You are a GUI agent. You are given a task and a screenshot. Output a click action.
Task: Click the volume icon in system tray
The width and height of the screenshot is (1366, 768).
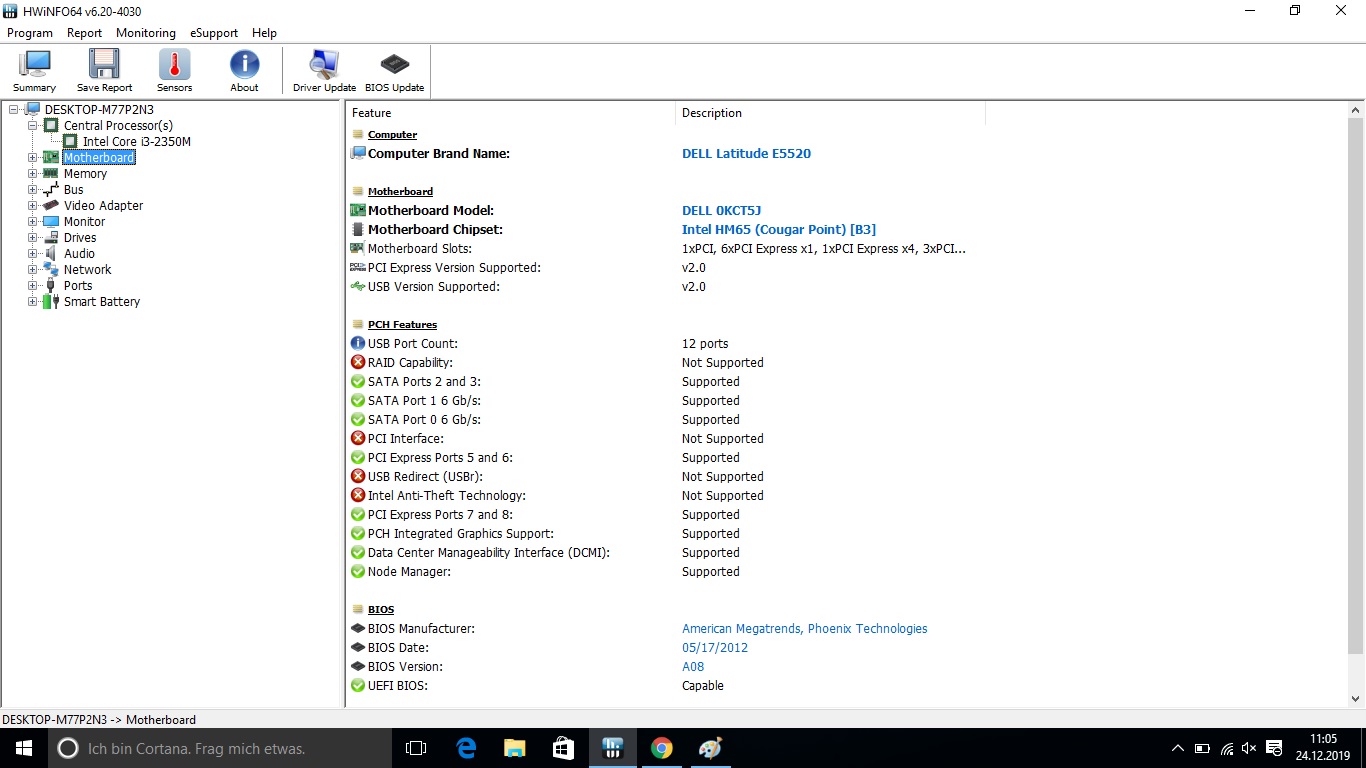click(x=1249, y=748)
